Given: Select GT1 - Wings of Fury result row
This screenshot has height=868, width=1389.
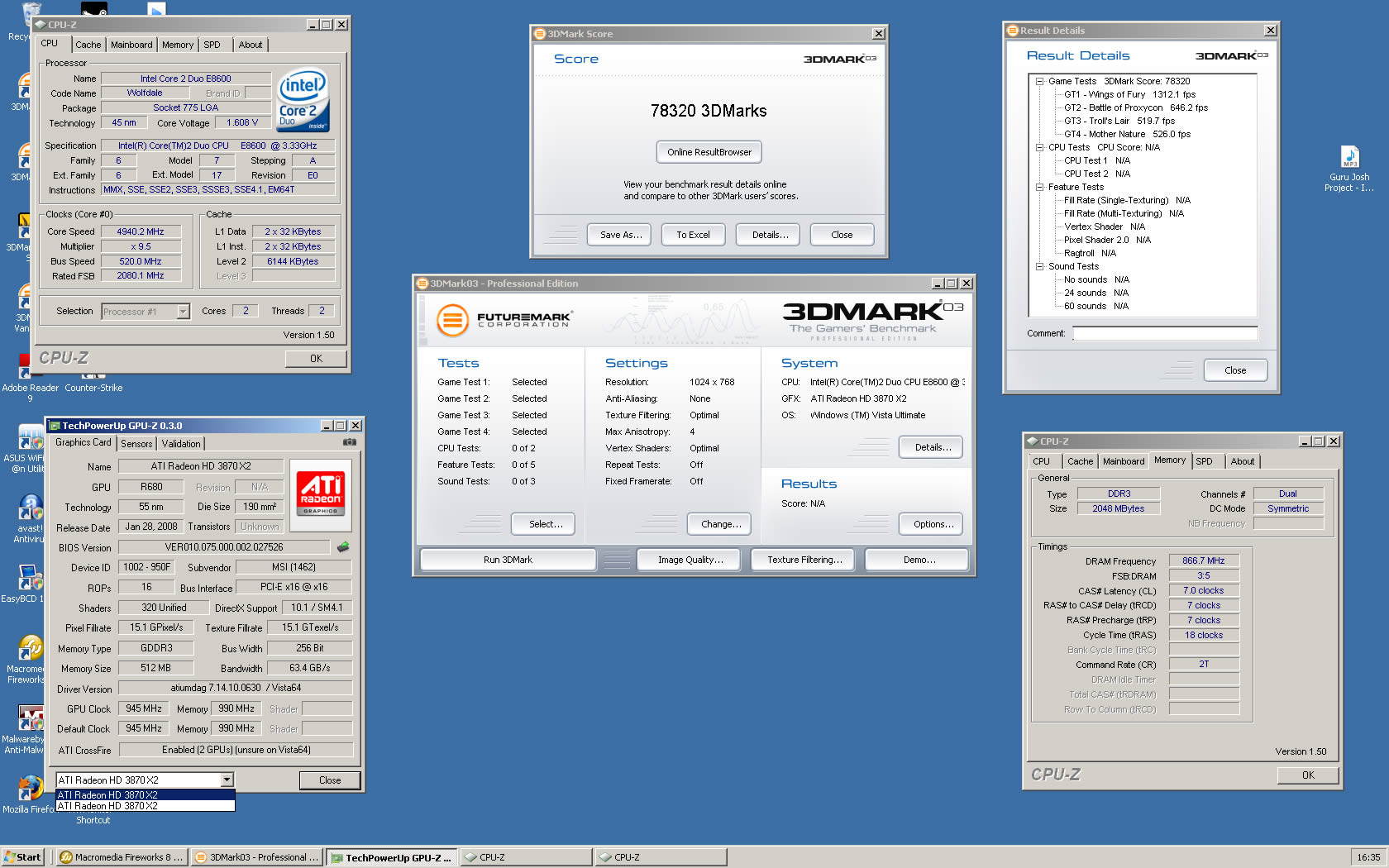Looking at the screenshot, I should click(1129, 94).
